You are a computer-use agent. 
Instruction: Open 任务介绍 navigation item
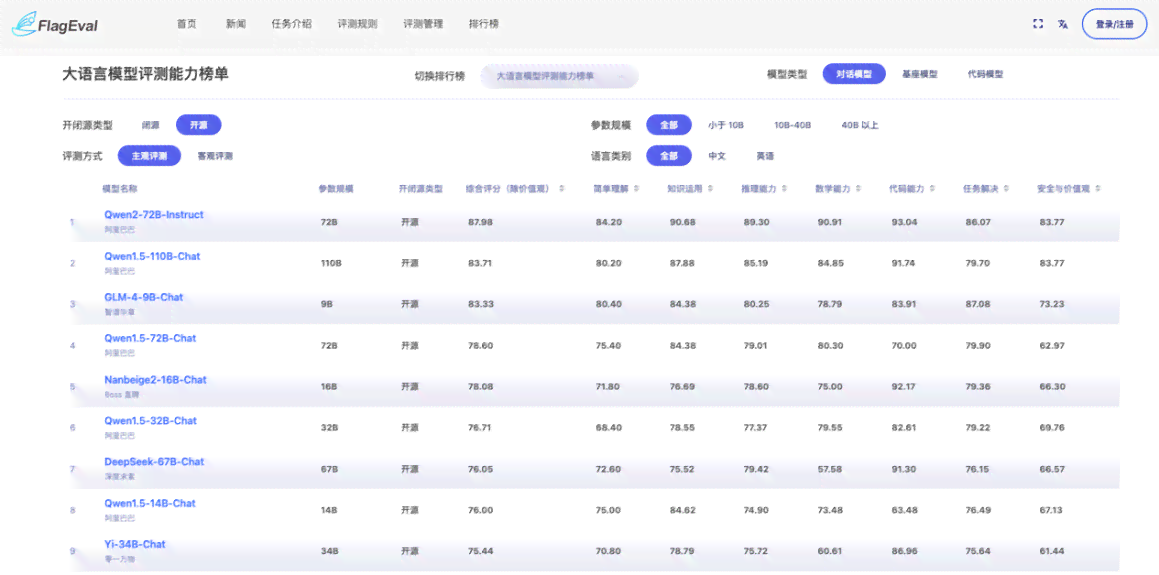[x=291, y=24]
